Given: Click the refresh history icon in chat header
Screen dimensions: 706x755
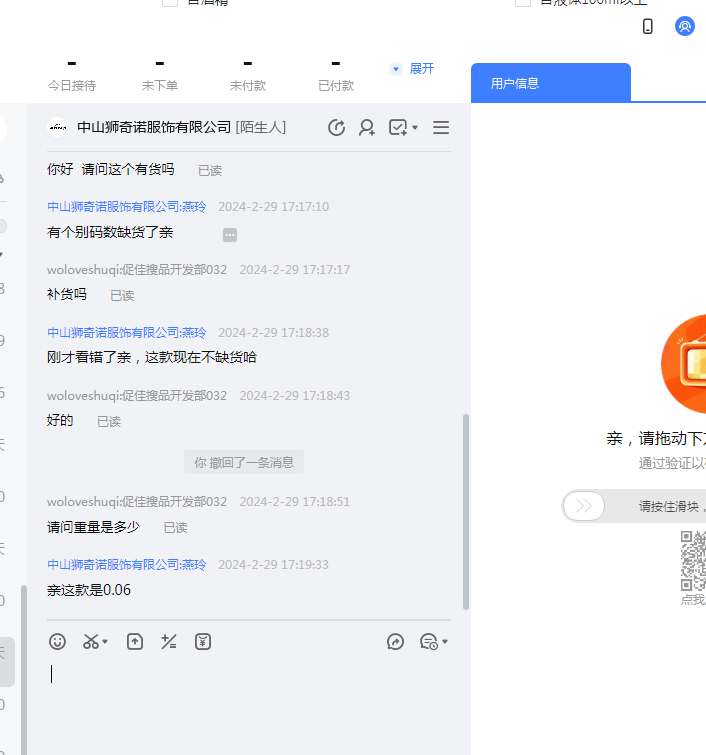Looking at the screenshot, I should coord(337,127).
